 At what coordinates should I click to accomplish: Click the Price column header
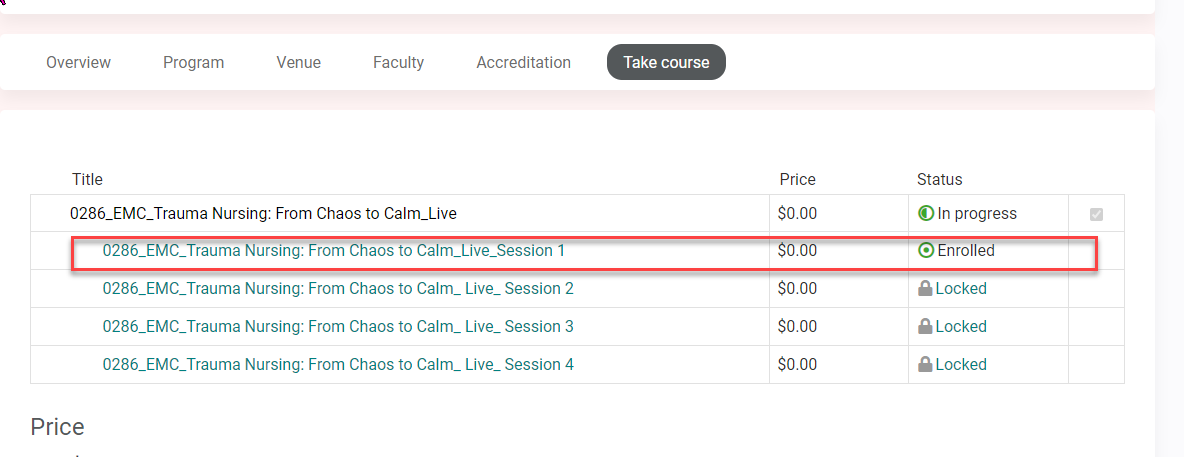point(797,180)
